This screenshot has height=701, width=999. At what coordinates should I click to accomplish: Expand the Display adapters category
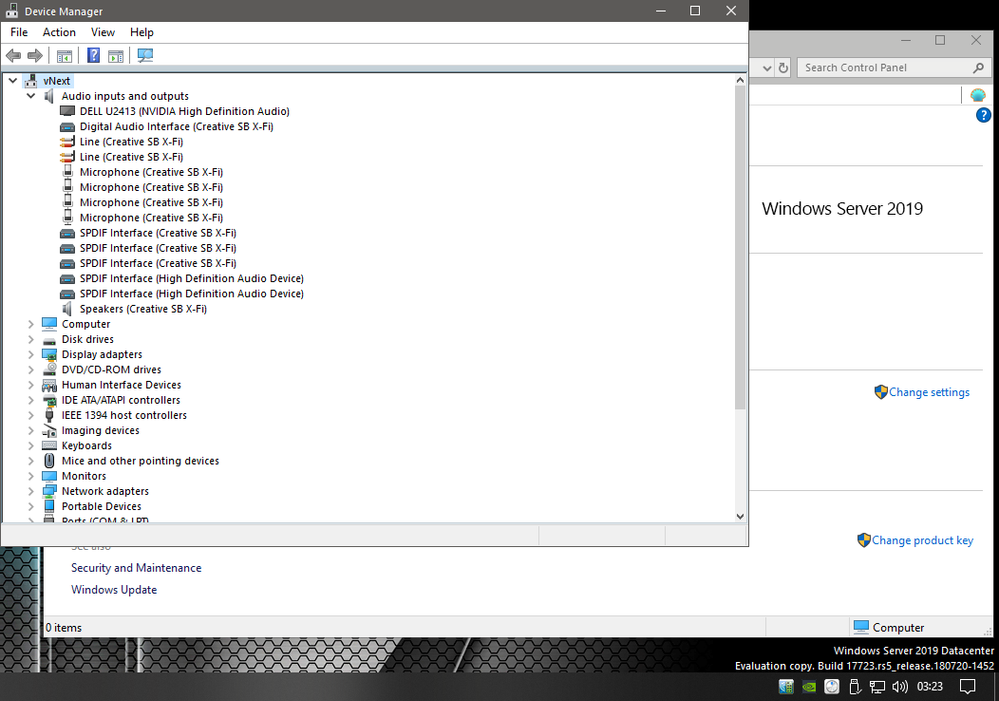tap(31, 355)
